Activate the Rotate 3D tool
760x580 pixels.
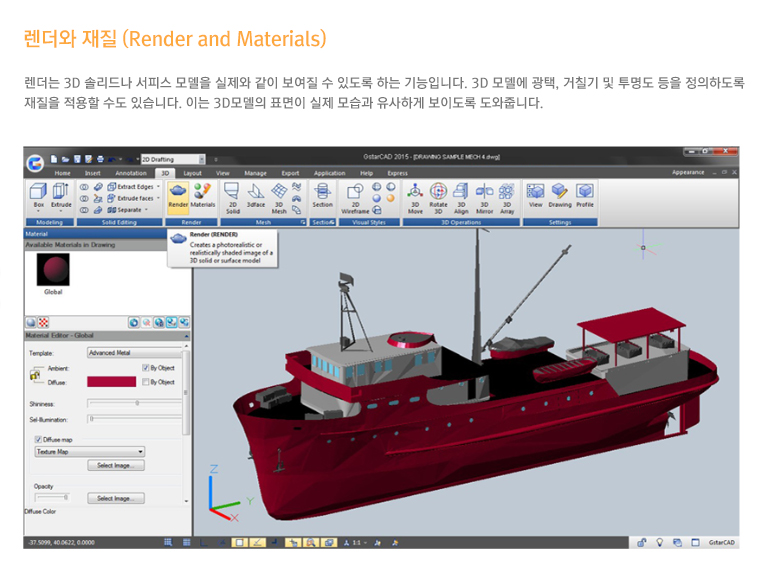pos(438,192)
